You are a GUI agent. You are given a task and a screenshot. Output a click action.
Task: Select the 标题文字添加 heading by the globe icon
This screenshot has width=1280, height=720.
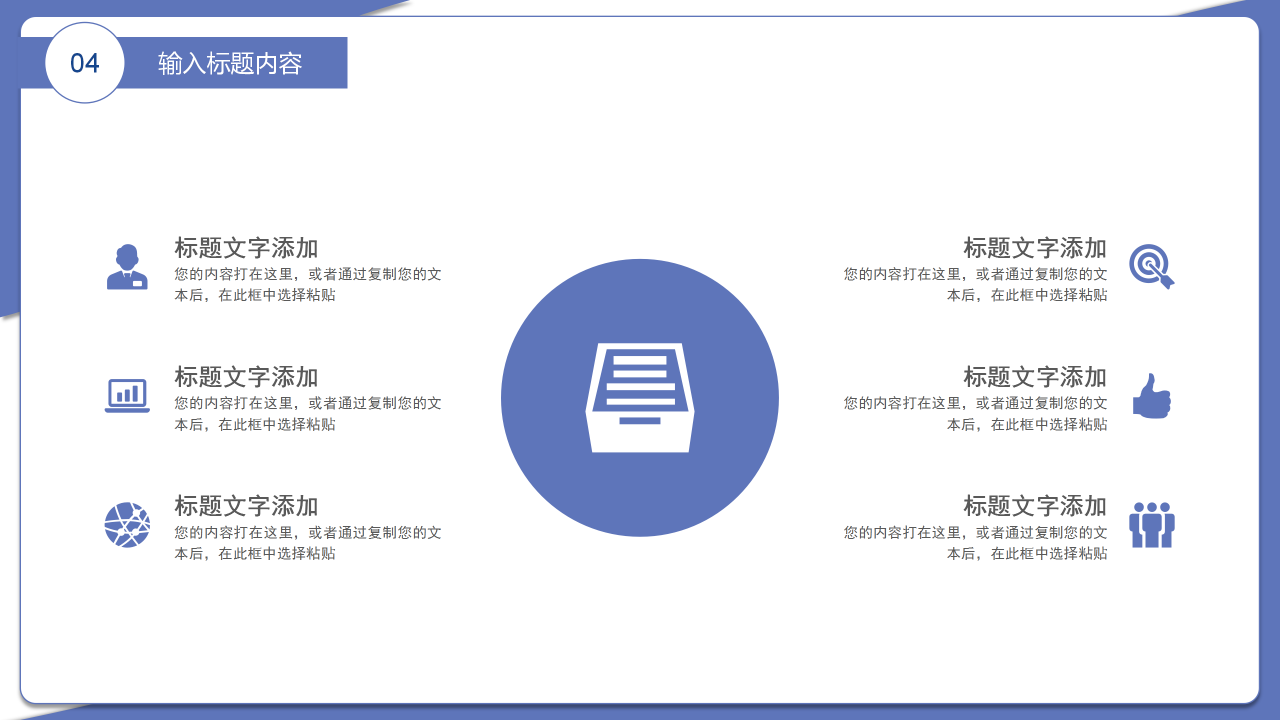245,507
